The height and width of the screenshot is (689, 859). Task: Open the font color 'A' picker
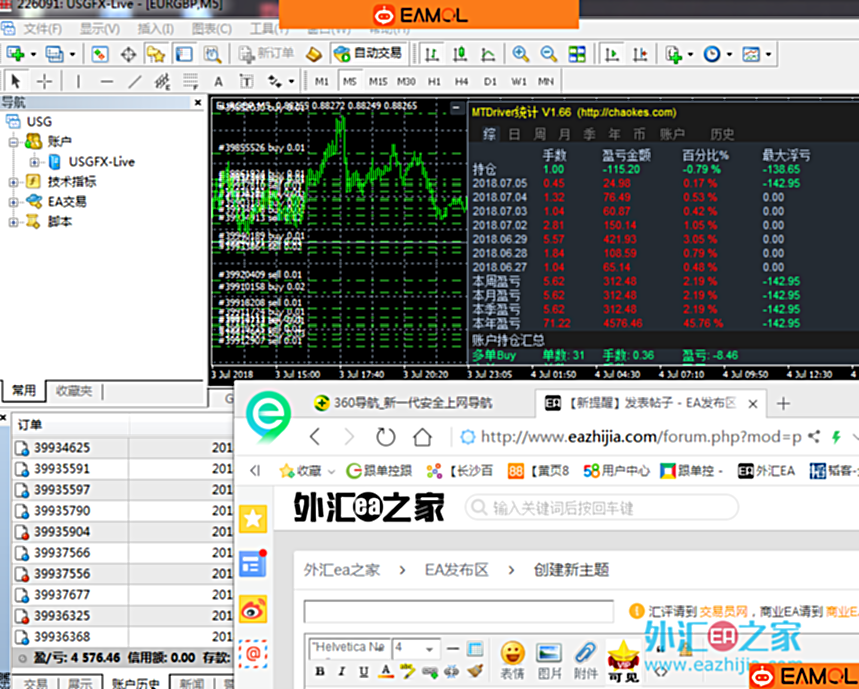click(386, 672)
